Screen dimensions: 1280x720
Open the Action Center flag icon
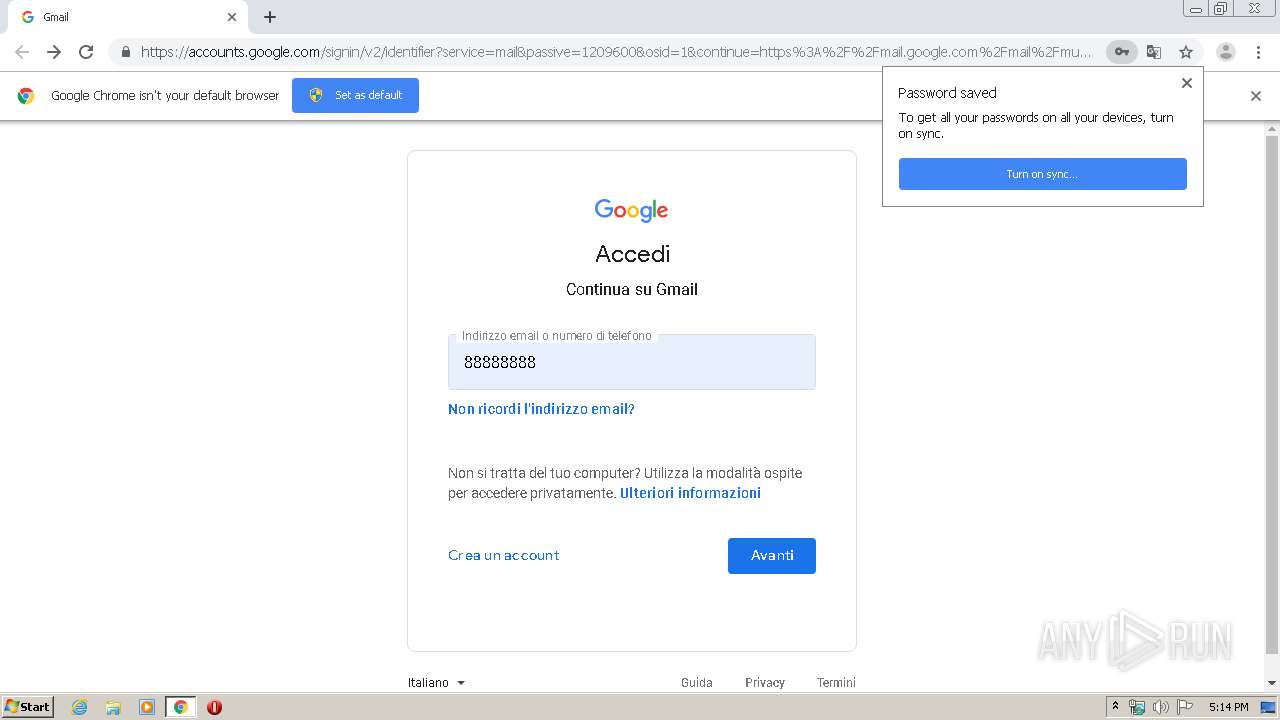click(1185, 707)
